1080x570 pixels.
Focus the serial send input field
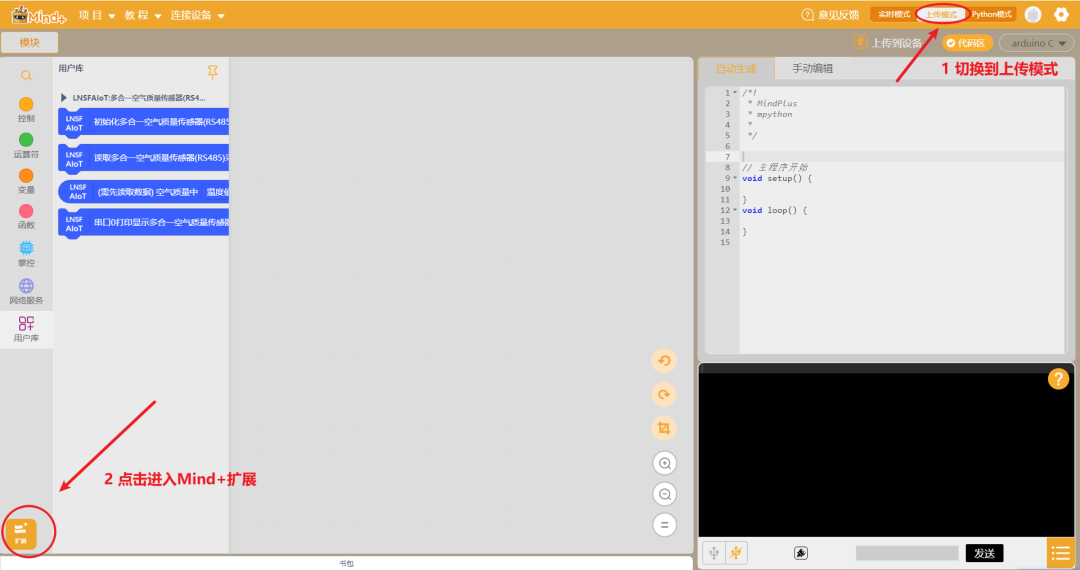(906, 553)
